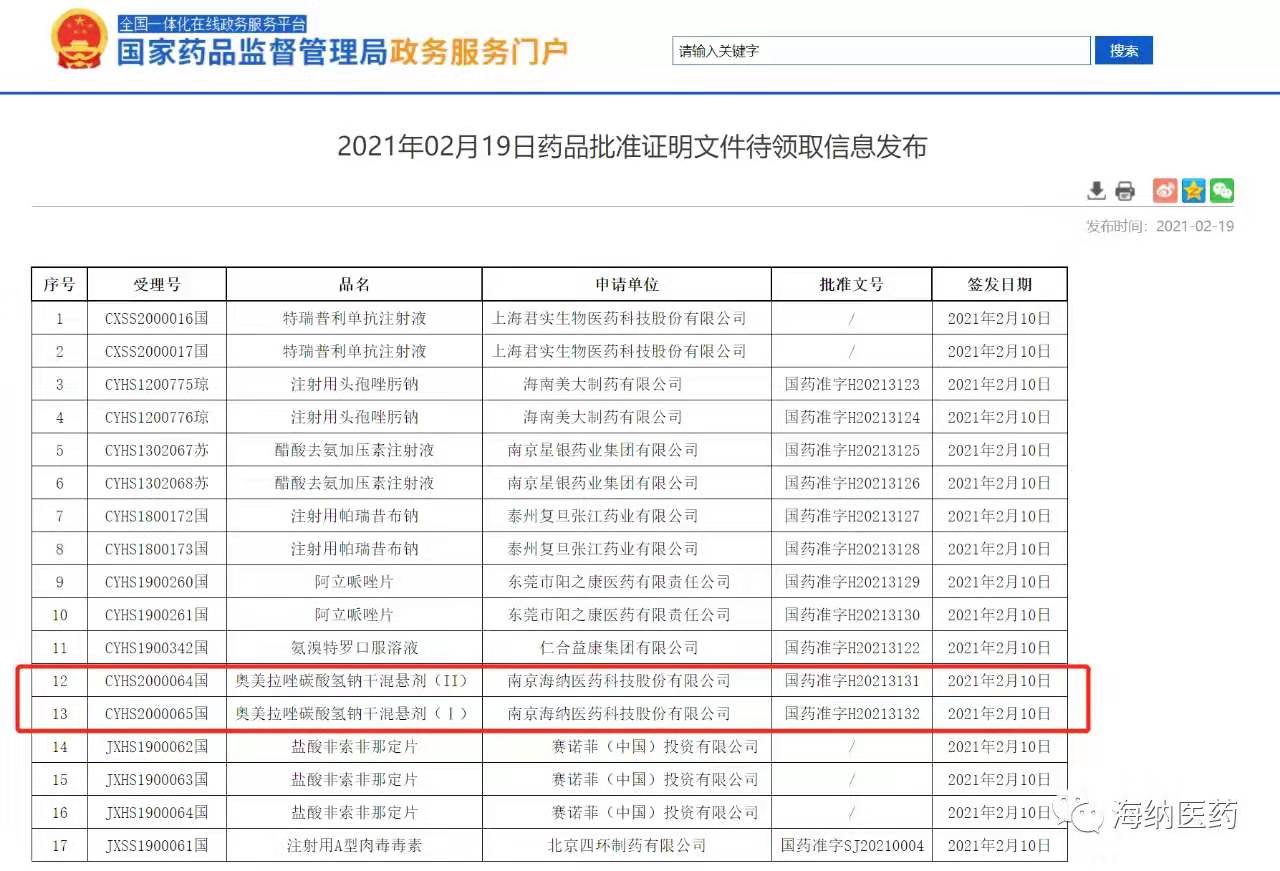Click acceptance number JXHS1900062国
Image resolution: width=1280 pixels, height=871 pixels.
157,747
